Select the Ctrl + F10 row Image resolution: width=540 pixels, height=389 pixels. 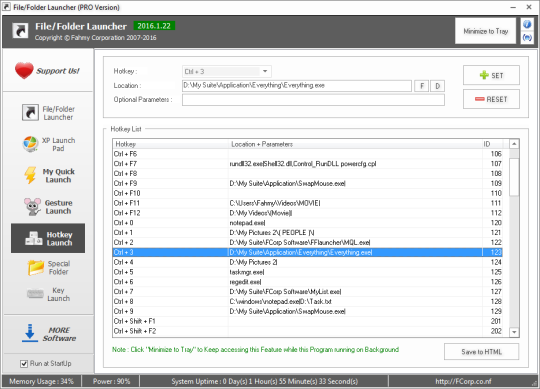pyautogui.click(x=308, y=193)
